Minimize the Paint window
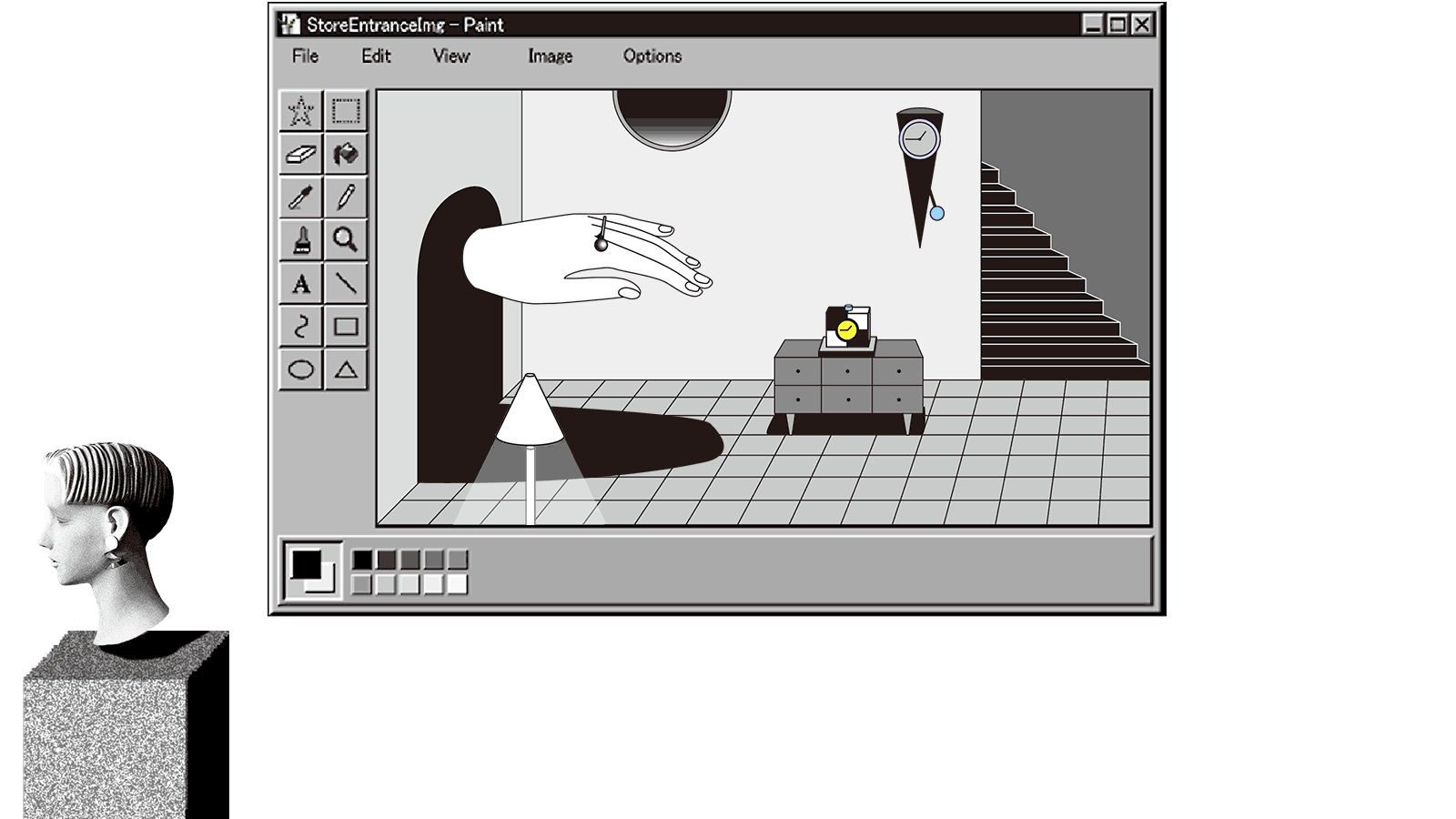The height and width of the screenshot is (819, 1456). pos(1093,25)
